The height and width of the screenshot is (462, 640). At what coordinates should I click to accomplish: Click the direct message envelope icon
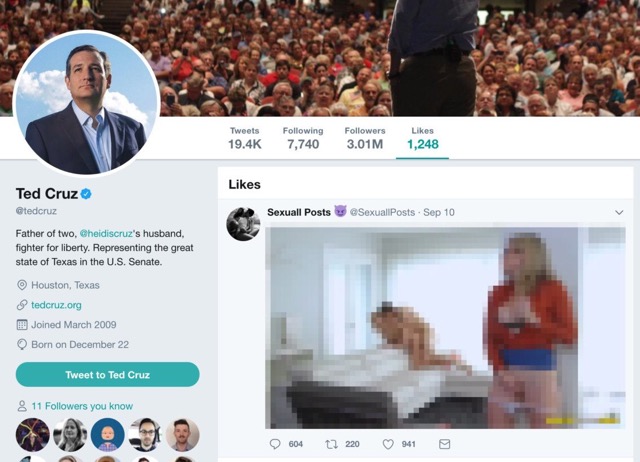click(444, 444)
